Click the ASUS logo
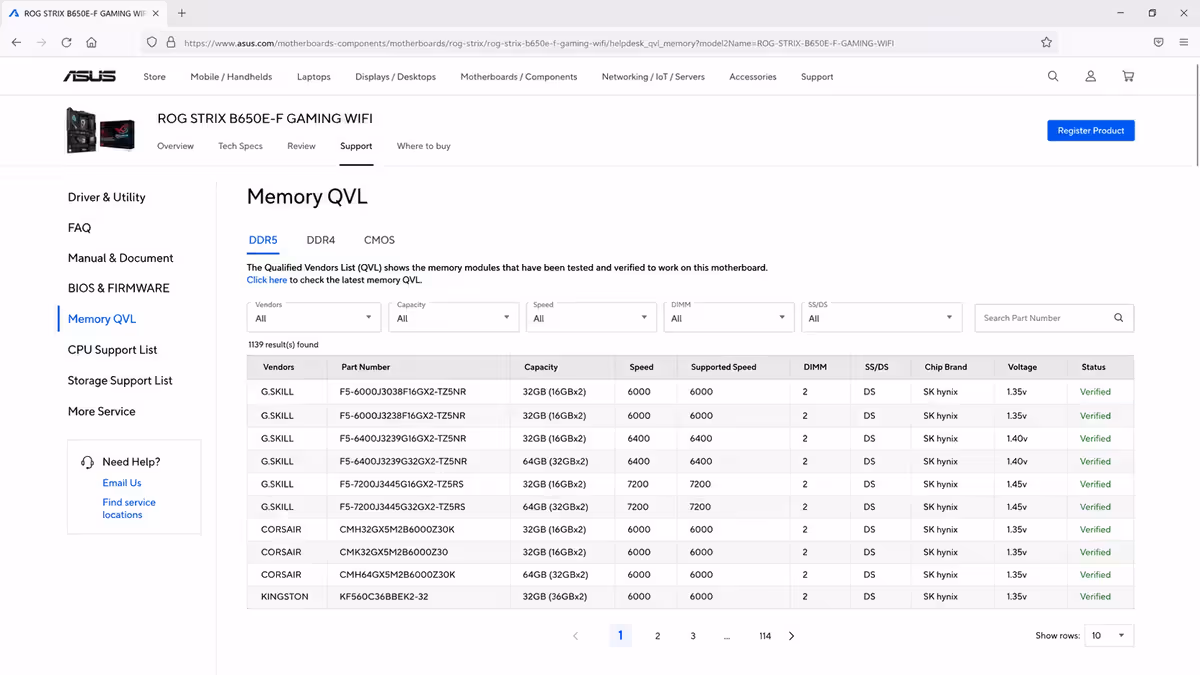1200x675 pixels. tap(90, 76)
